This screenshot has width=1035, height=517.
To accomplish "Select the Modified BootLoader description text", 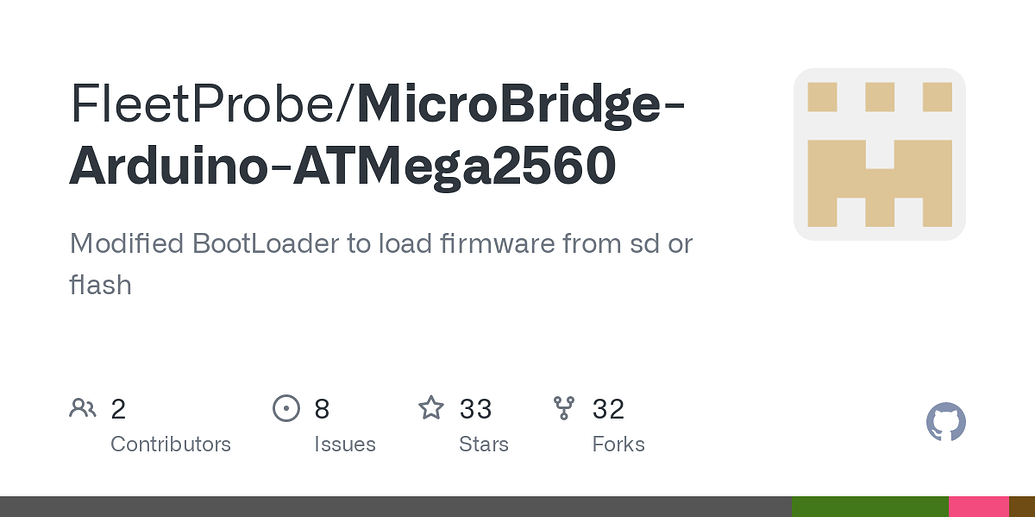I will click(381, 264).
